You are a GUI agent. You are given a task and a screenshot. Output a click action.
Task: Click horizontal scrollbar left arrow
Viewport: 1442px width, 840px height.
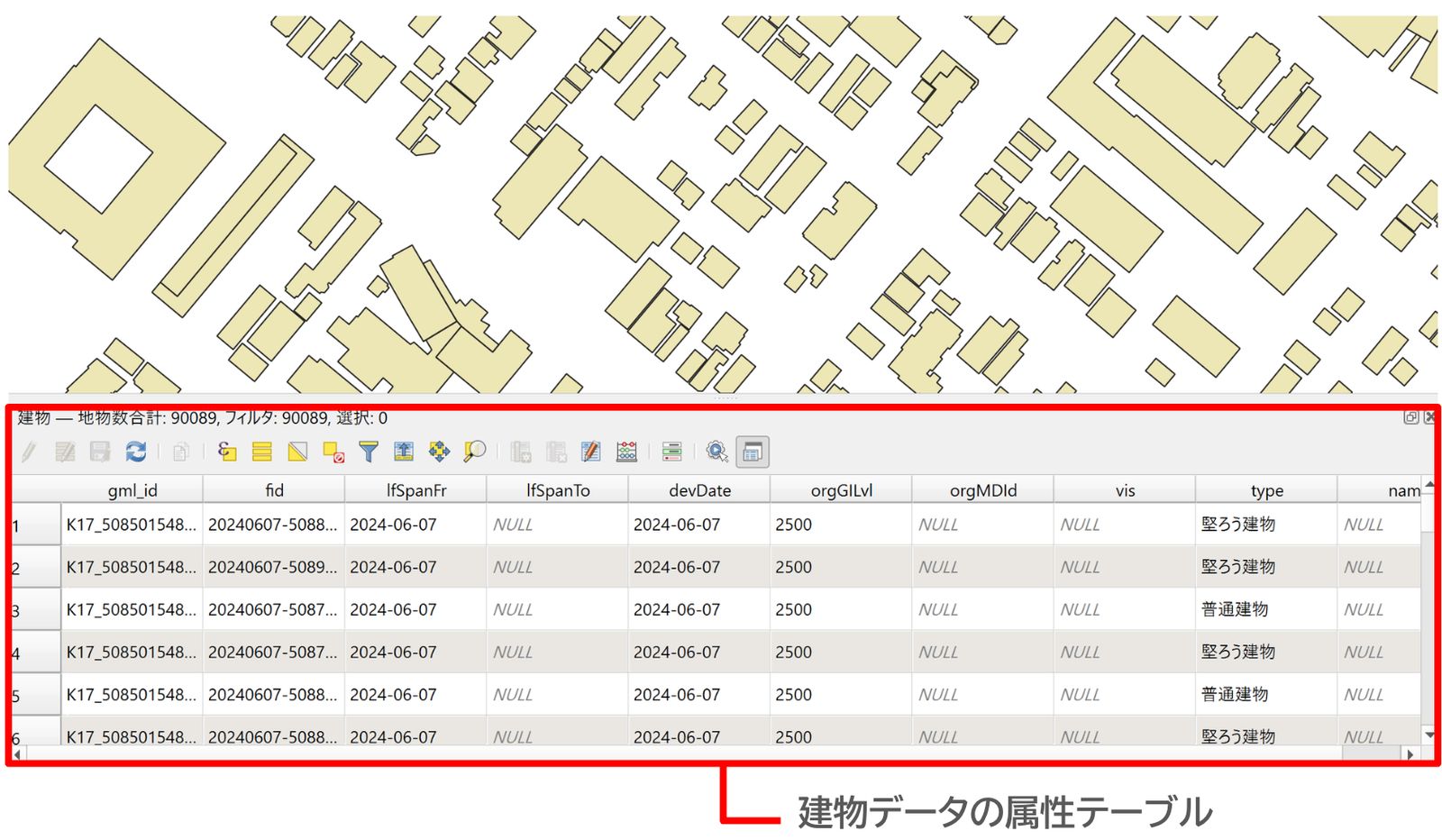[x=18, y=754]
